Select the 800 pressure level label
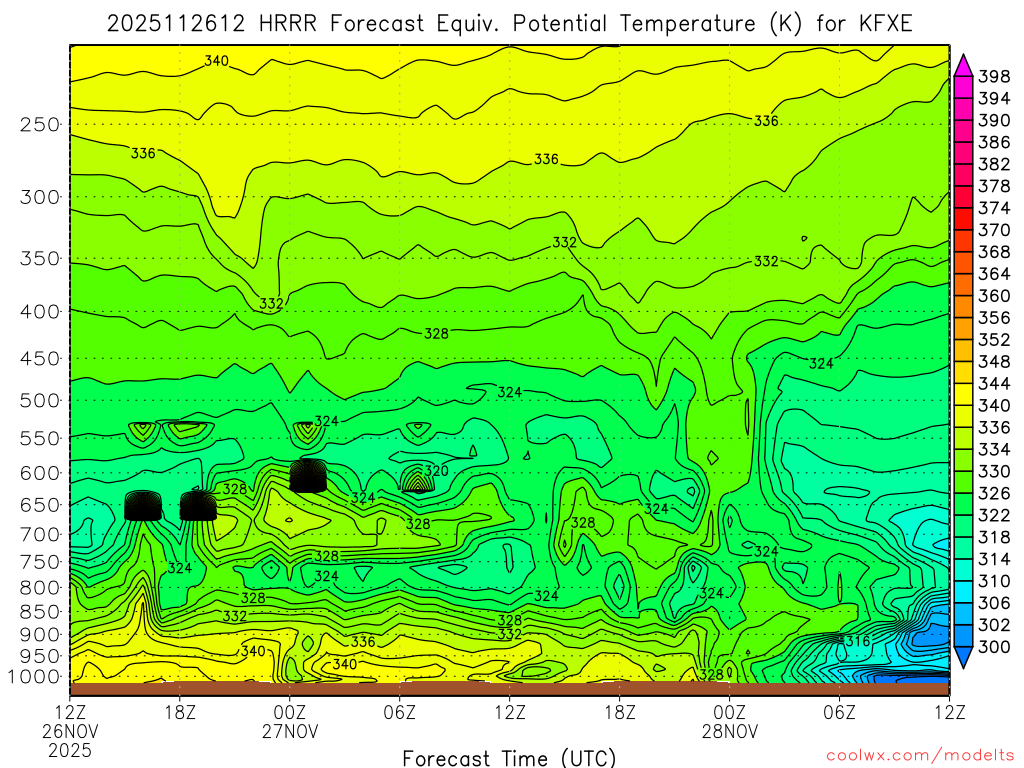 point(40,588)
